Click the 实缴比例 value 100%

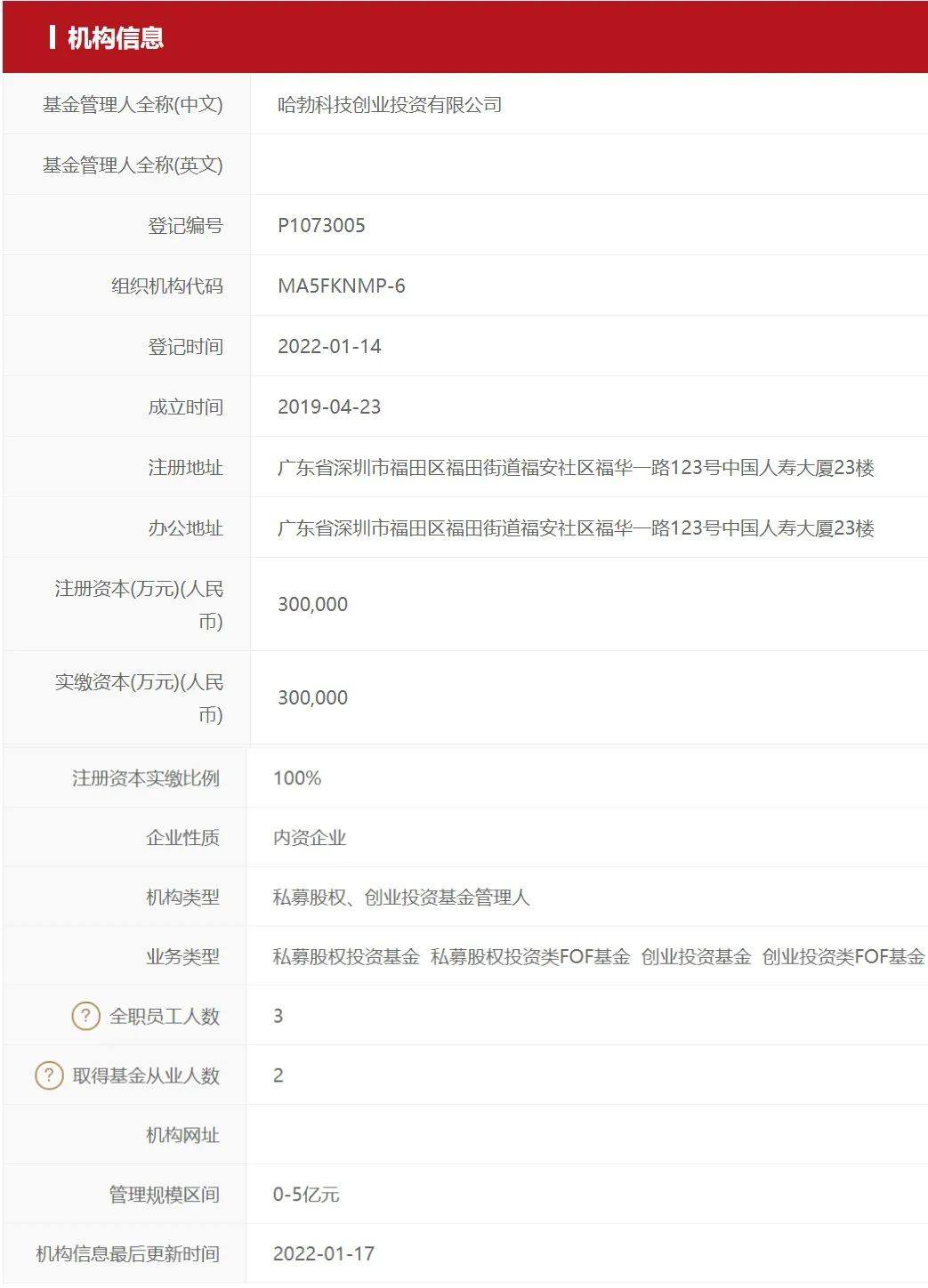click(x=297, y=777)
